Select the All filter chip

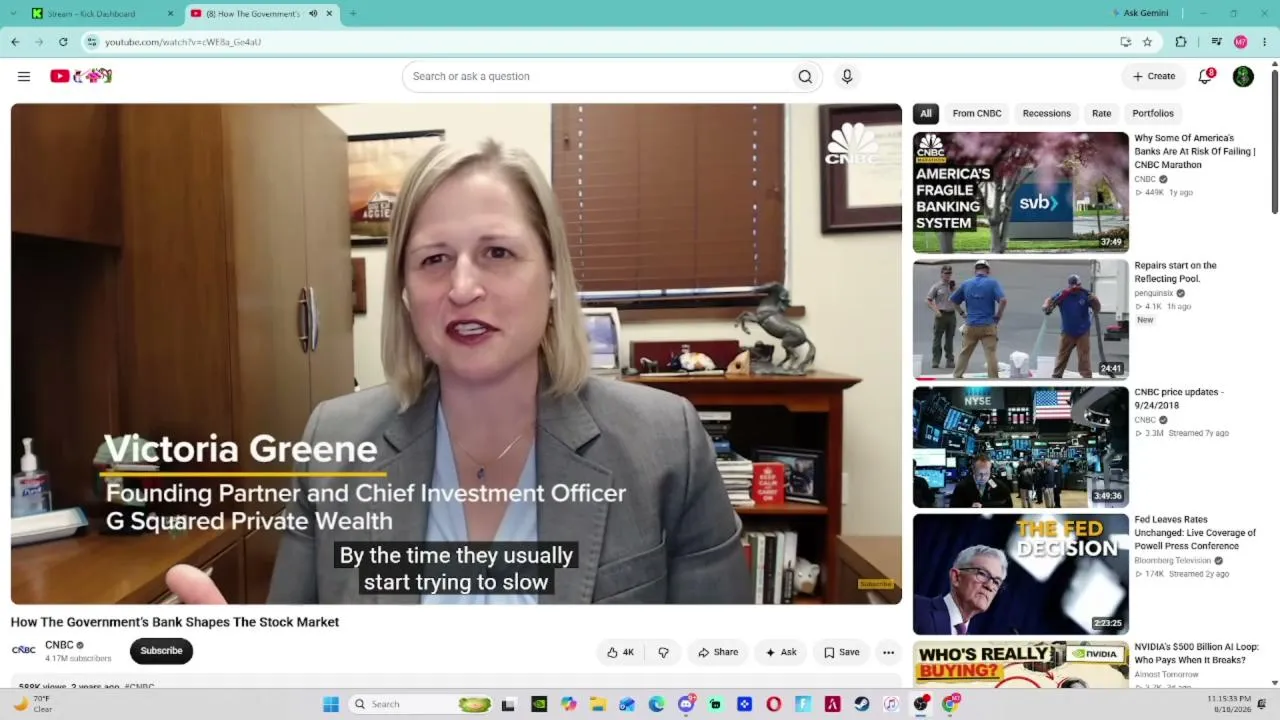(926, 113)
